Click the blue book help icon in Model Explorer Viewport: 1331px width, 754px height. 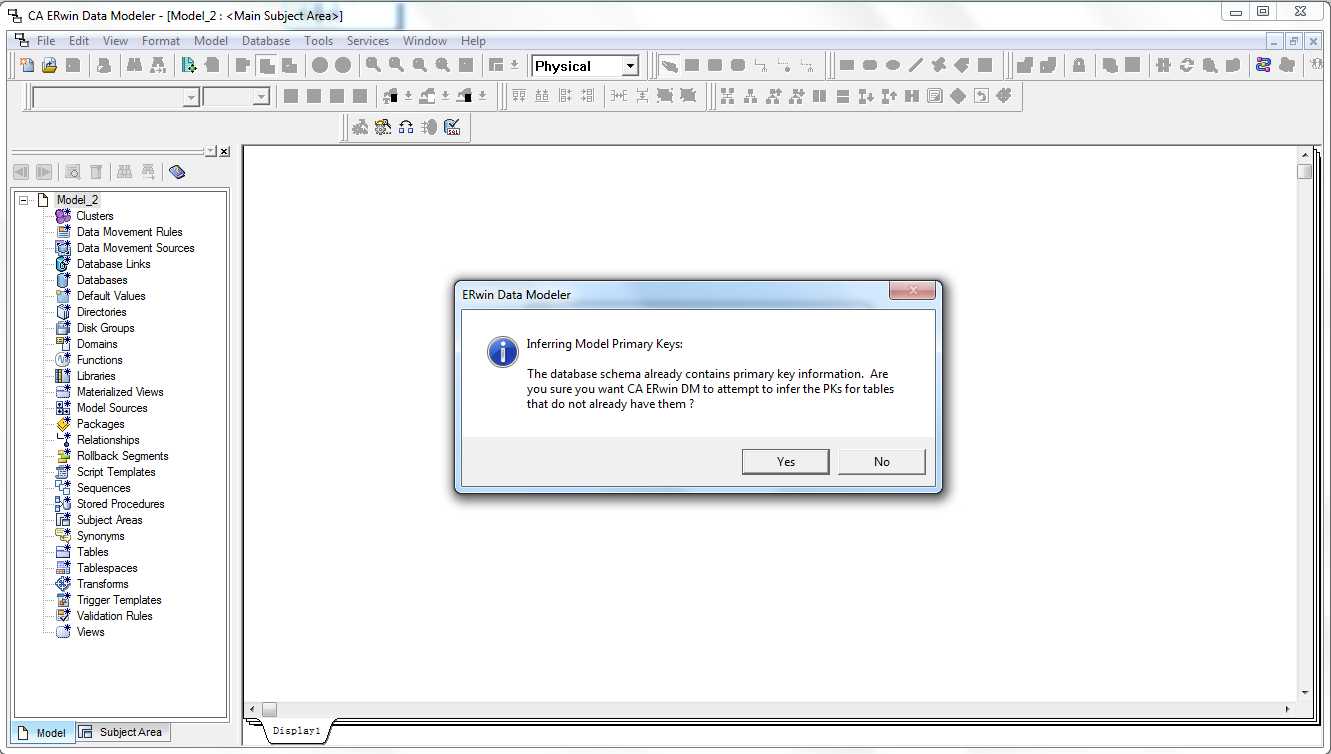point(177,172)
